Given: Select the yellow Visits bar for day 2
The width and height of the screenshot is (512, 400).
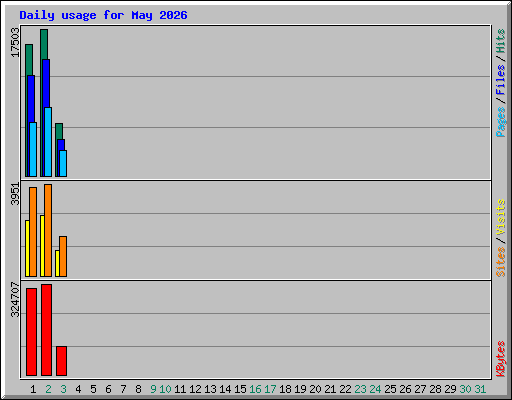Looking at the screenshot, I should [42, 246].
